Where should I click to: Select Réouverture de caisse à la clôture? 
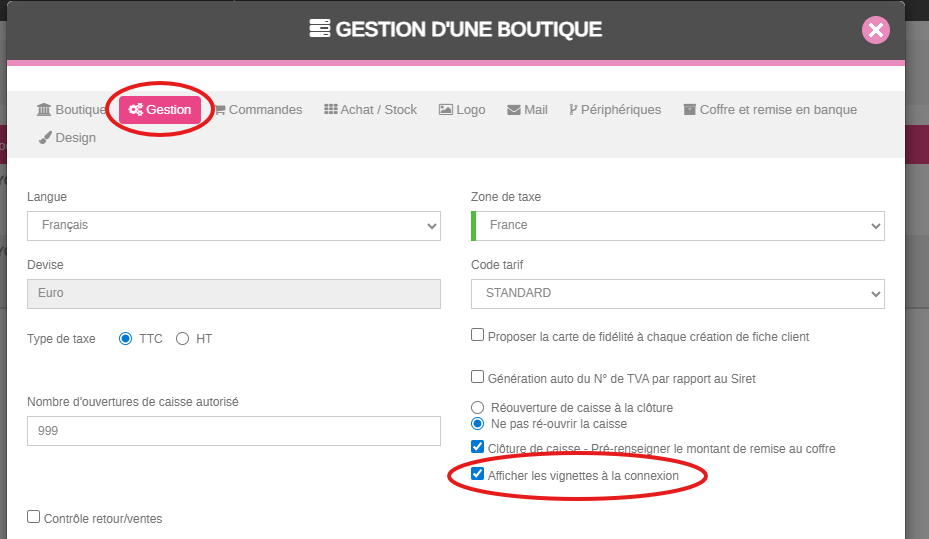point(478,407)
